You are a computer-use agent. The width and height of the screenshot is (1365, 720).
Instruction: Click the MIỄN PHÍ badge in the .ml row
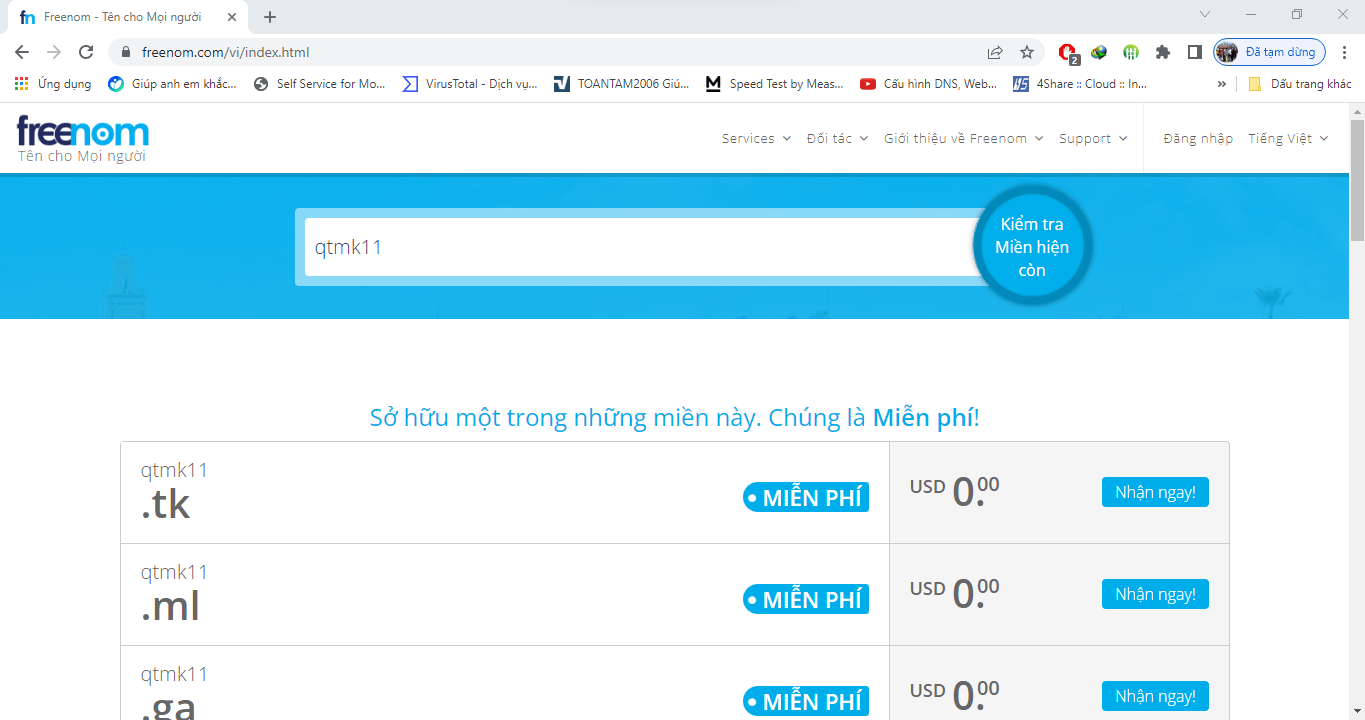click(806, 599)
